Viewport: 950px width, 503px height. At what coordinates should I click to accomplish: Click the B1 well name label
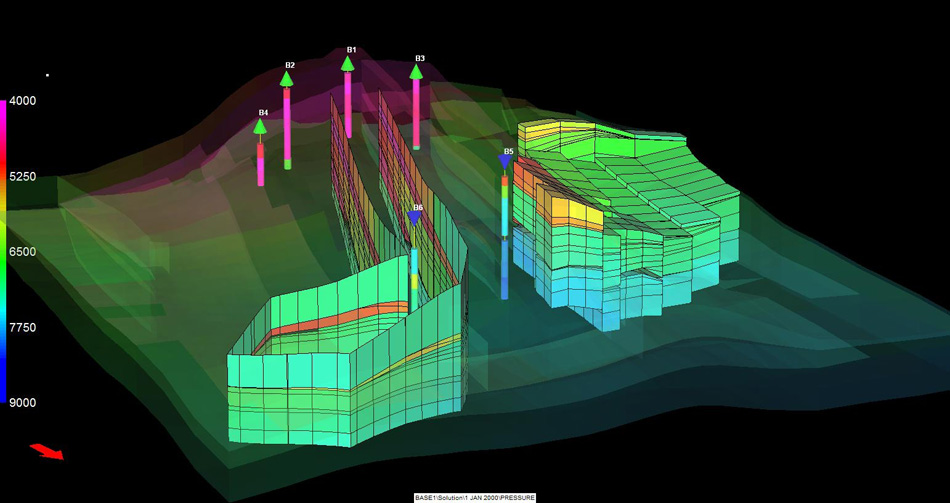351,49
